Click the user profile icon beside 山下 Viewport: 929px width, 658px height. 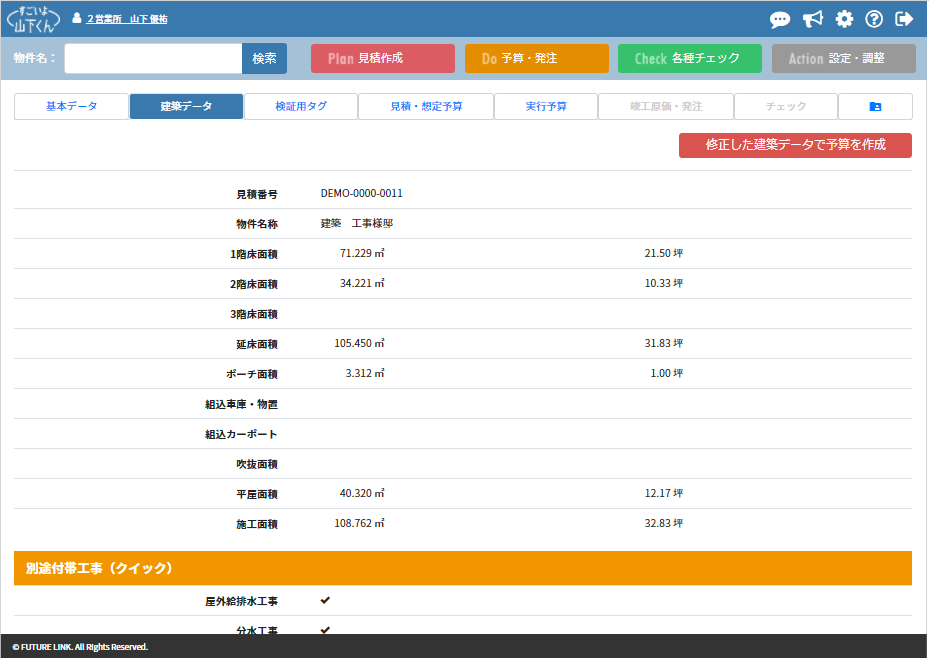click(x=77, y=18)
